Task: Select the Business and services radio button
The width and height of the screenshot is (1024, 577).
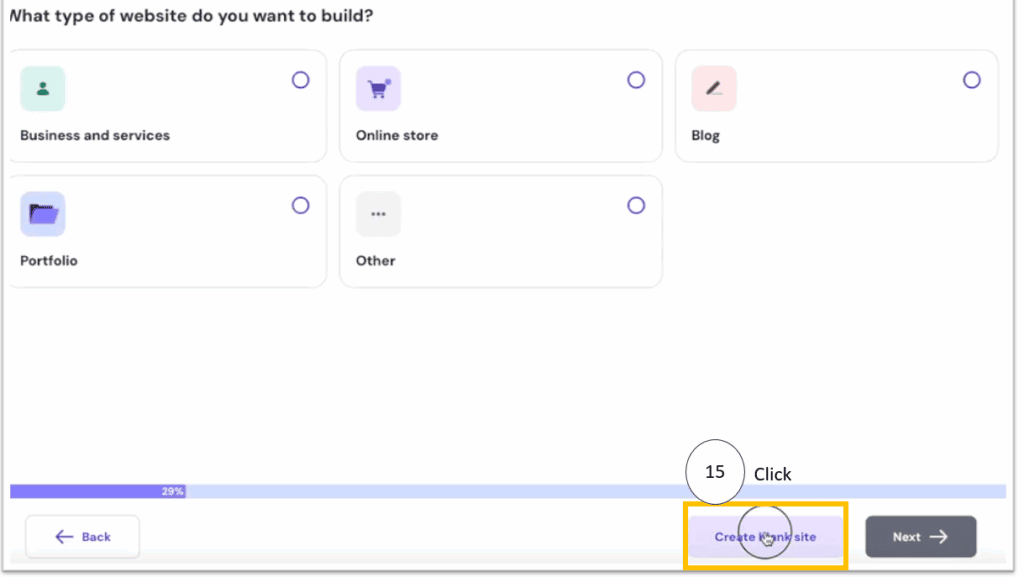Action: [300, 80]
